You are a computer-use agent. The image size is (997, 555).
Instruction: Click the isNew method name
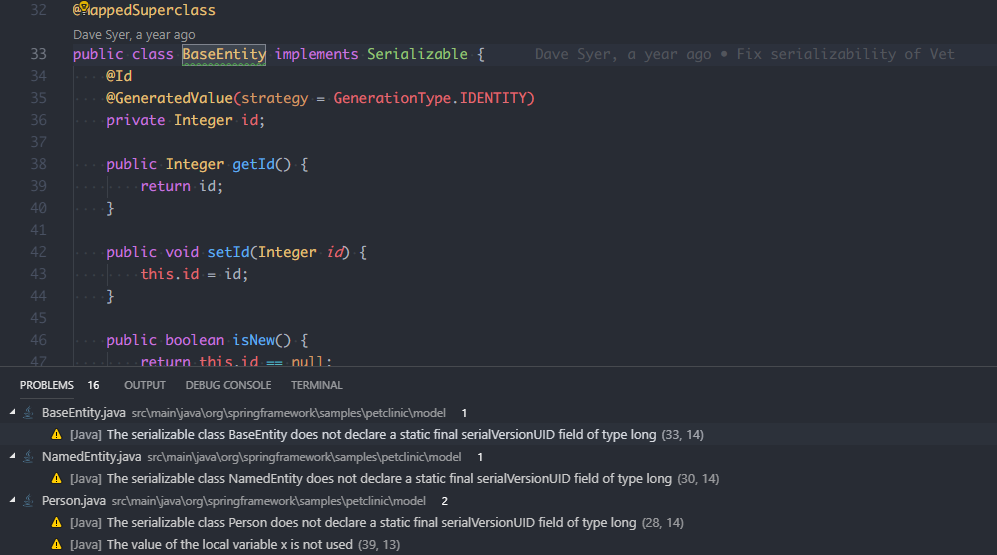254,340
